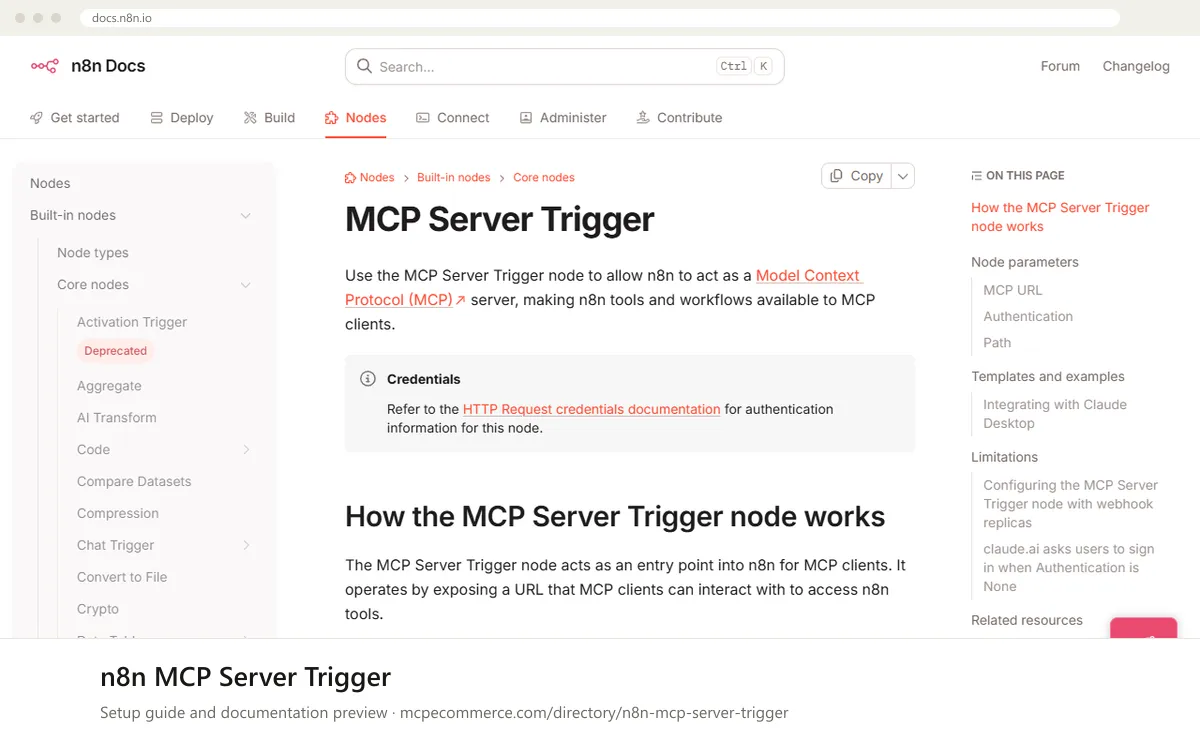Switch to the Build tab
This screenshot has height=750, width=1200.
(x=269, y=118)
